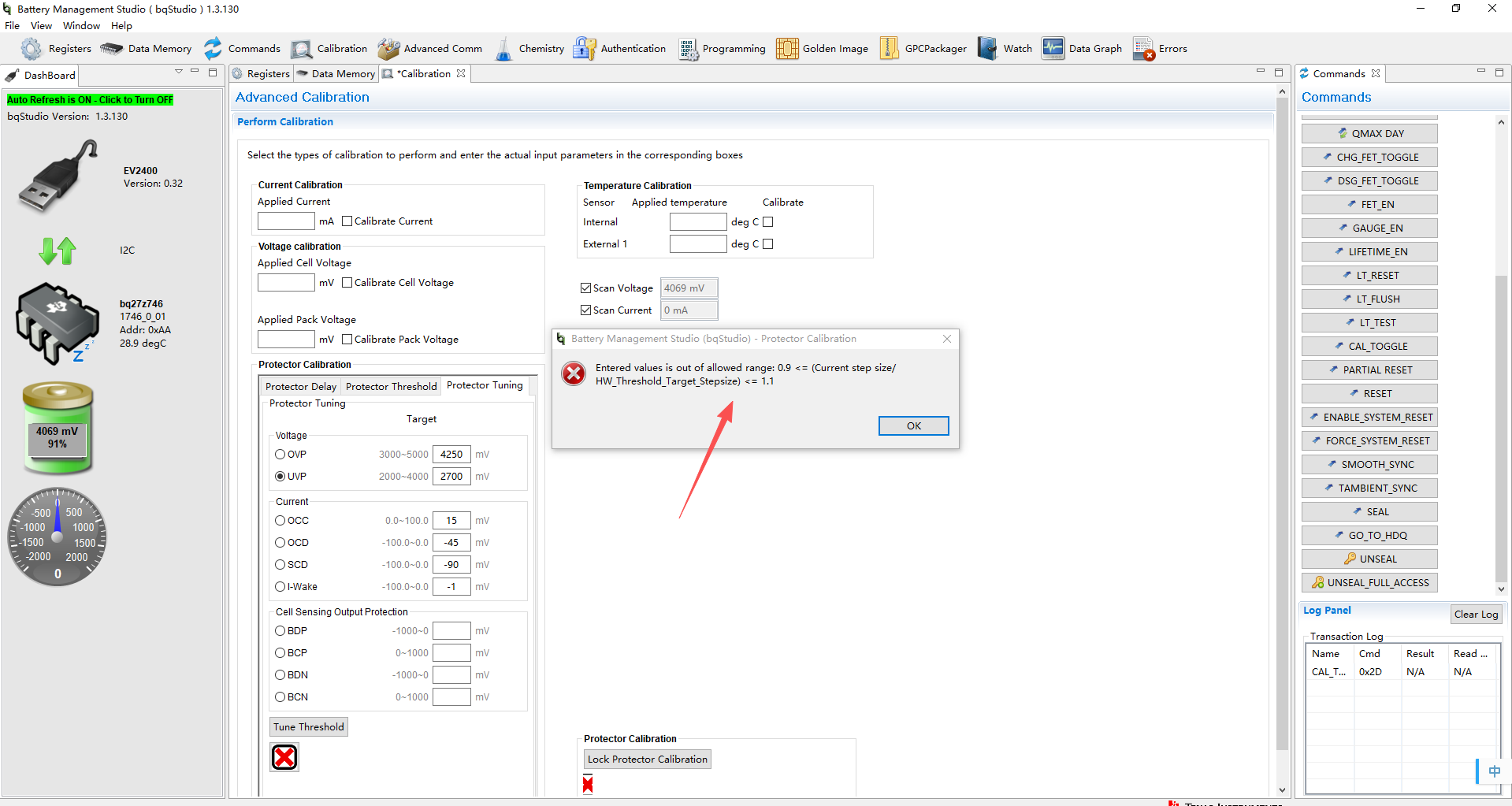This screenshot has height=806, width=1512.
Task: Click the lock calibration status icon
Action: point(588,784)
